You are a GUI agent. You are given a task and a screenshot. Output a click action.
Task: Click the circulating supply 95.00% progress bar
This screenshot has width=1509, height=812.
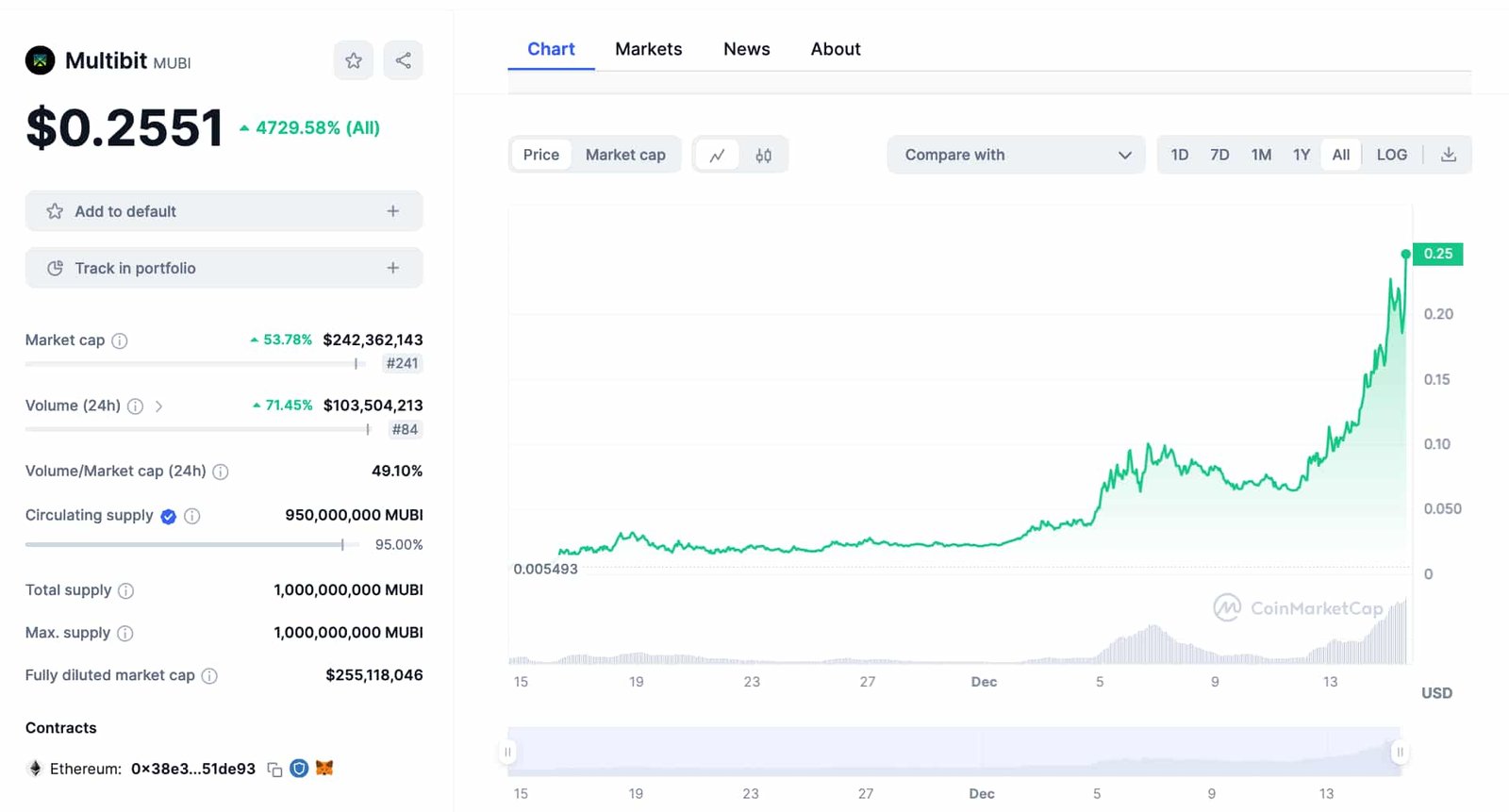click(x=192, y=544)
